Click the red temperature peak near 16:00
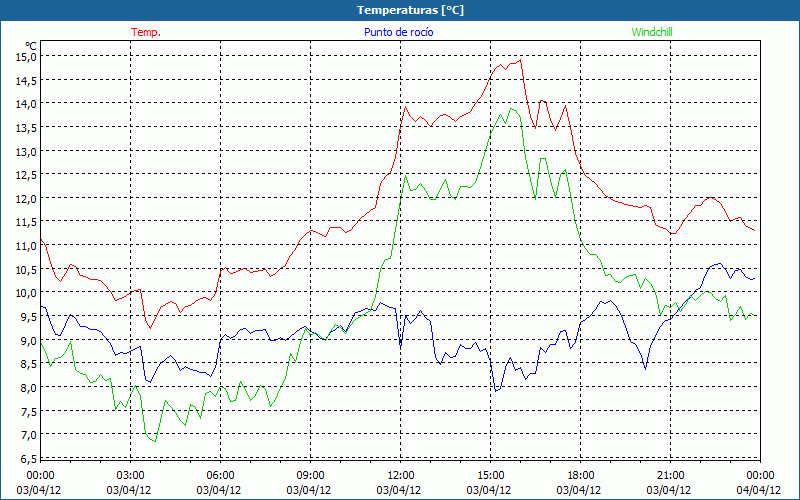Viewport: 800px width, 500px height. [520, 60]
